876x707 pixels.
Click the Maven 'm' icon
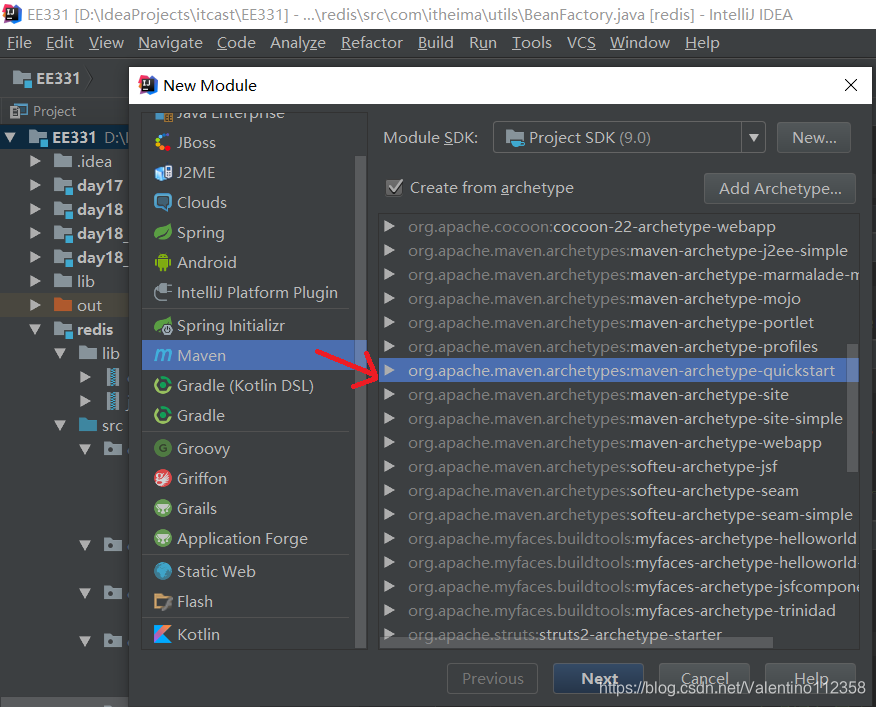click(x=163, y=355)
